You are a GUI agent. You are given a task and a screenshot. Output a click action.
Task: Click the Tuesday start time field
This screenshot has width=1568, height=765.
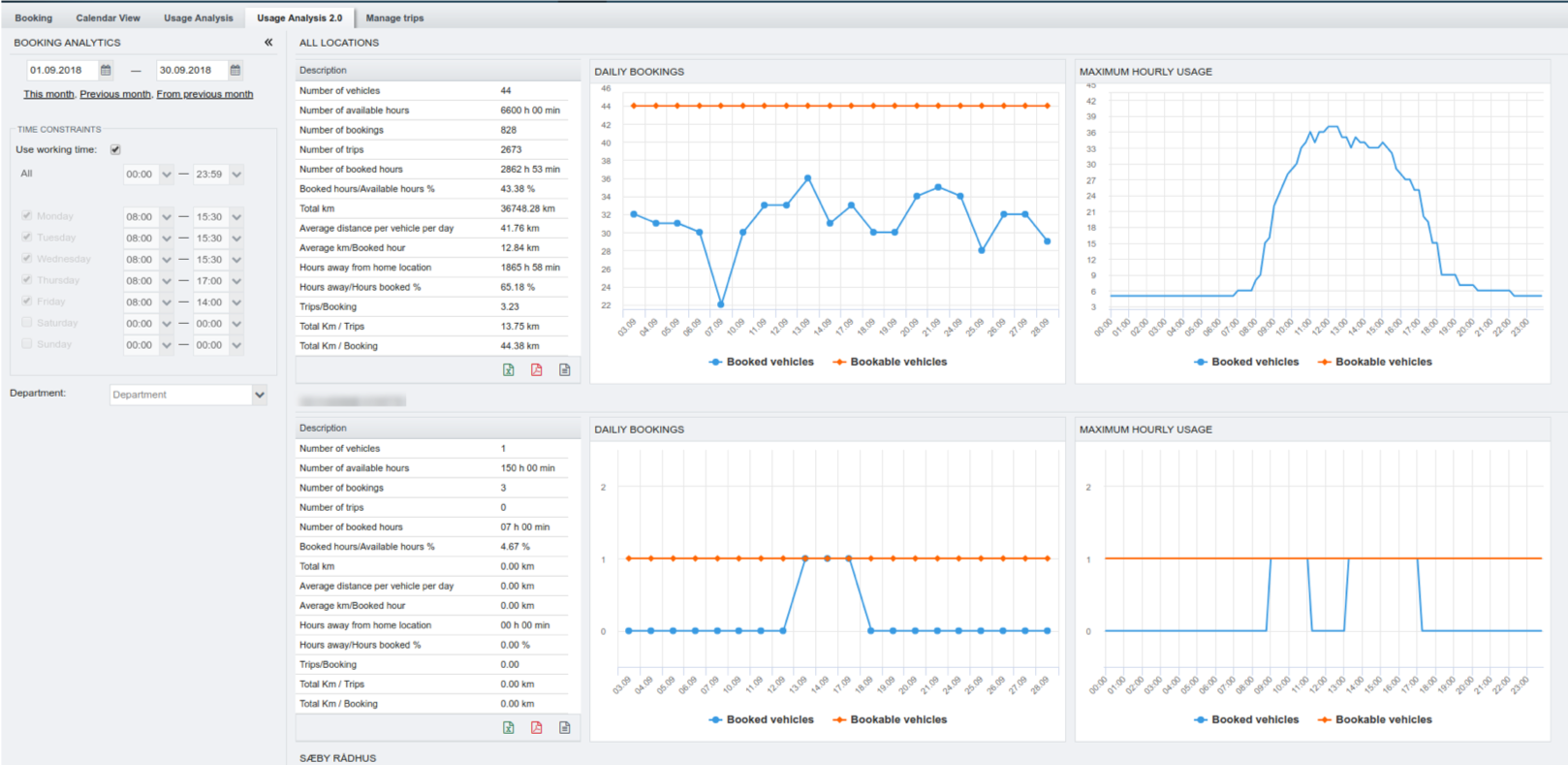141,239
